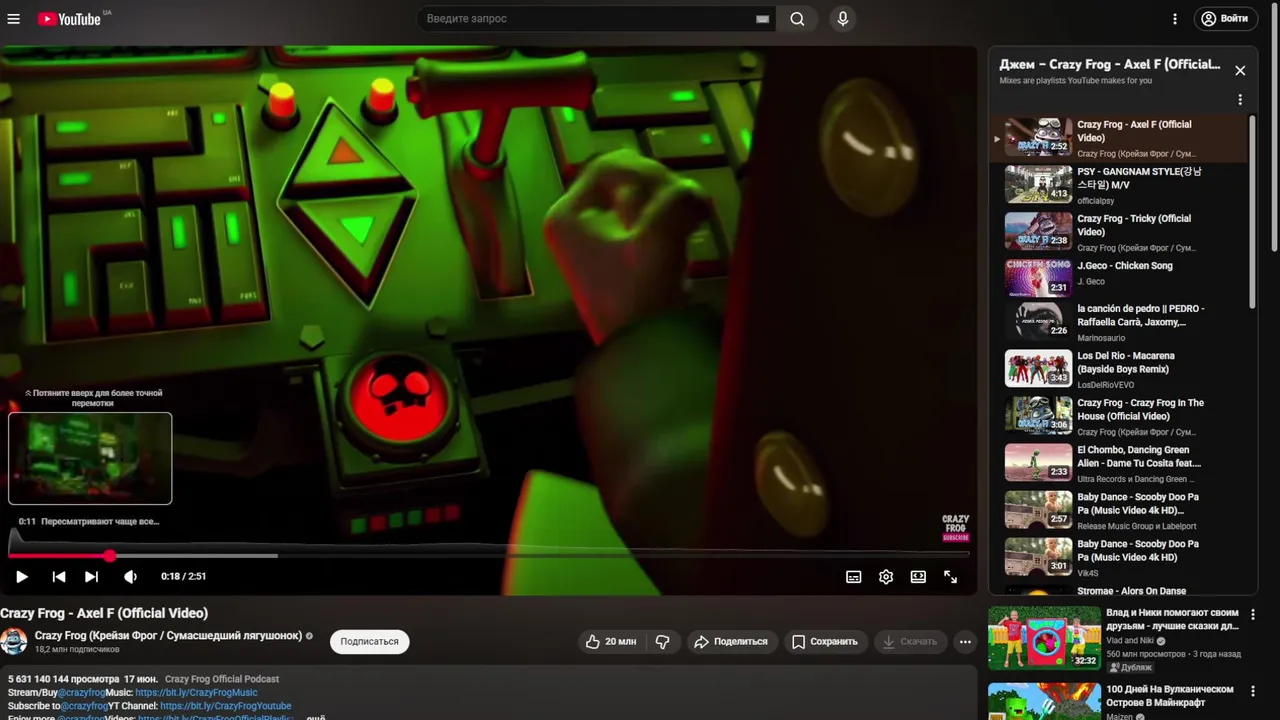Follow the bit.ly/CrazyFrogMusic link
Image resolution: width=1280 pixels, height=720 pixels.
pos(196,693)
